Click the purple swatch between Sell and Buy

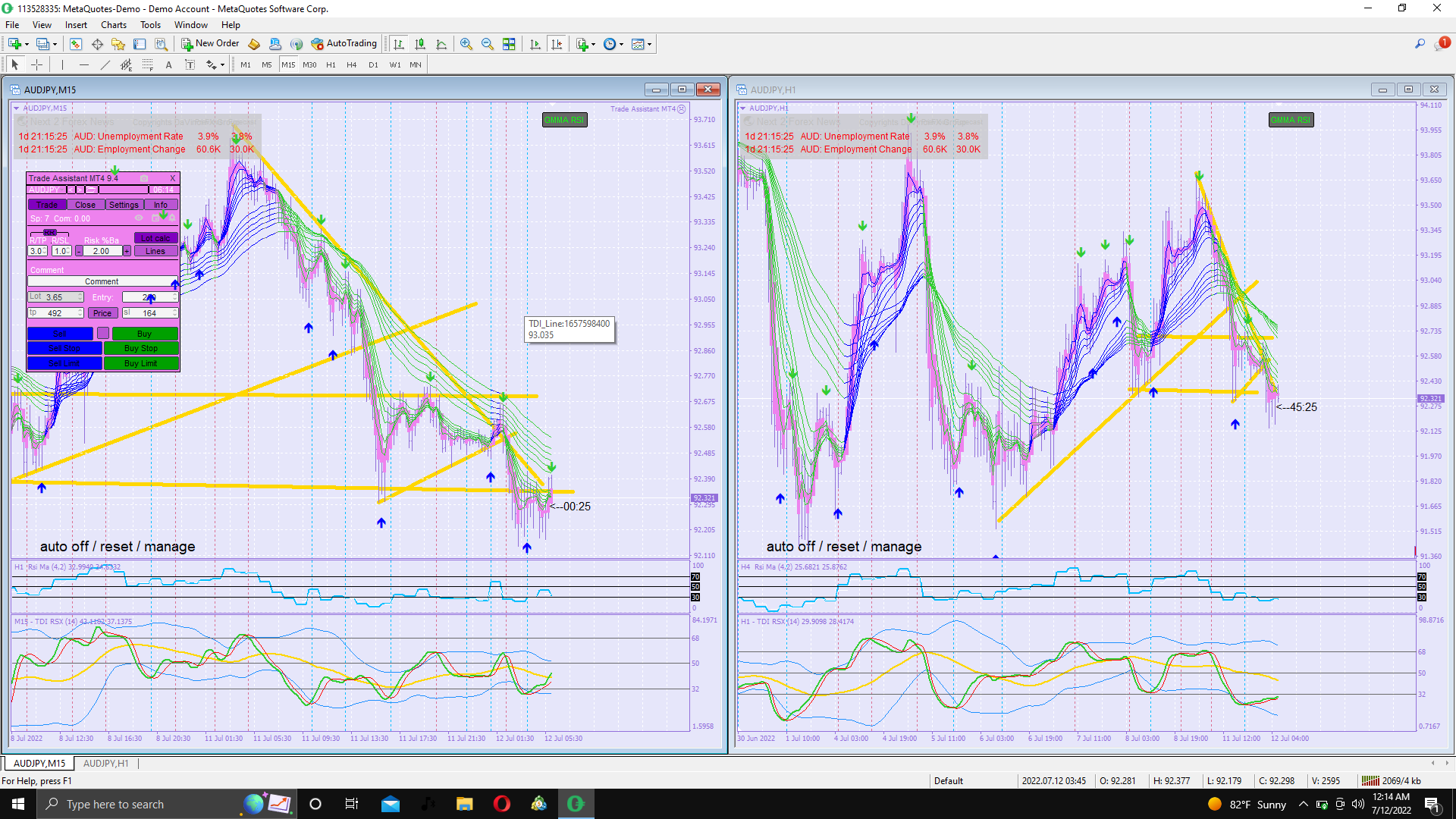click(x=103, y=334)
